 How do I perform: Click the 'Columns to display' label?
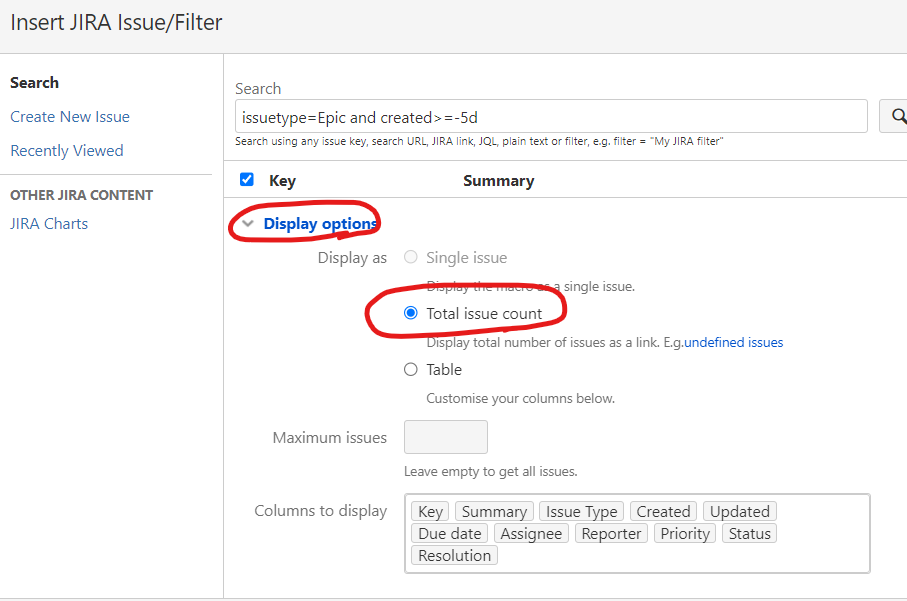click(x=320, y=511)
